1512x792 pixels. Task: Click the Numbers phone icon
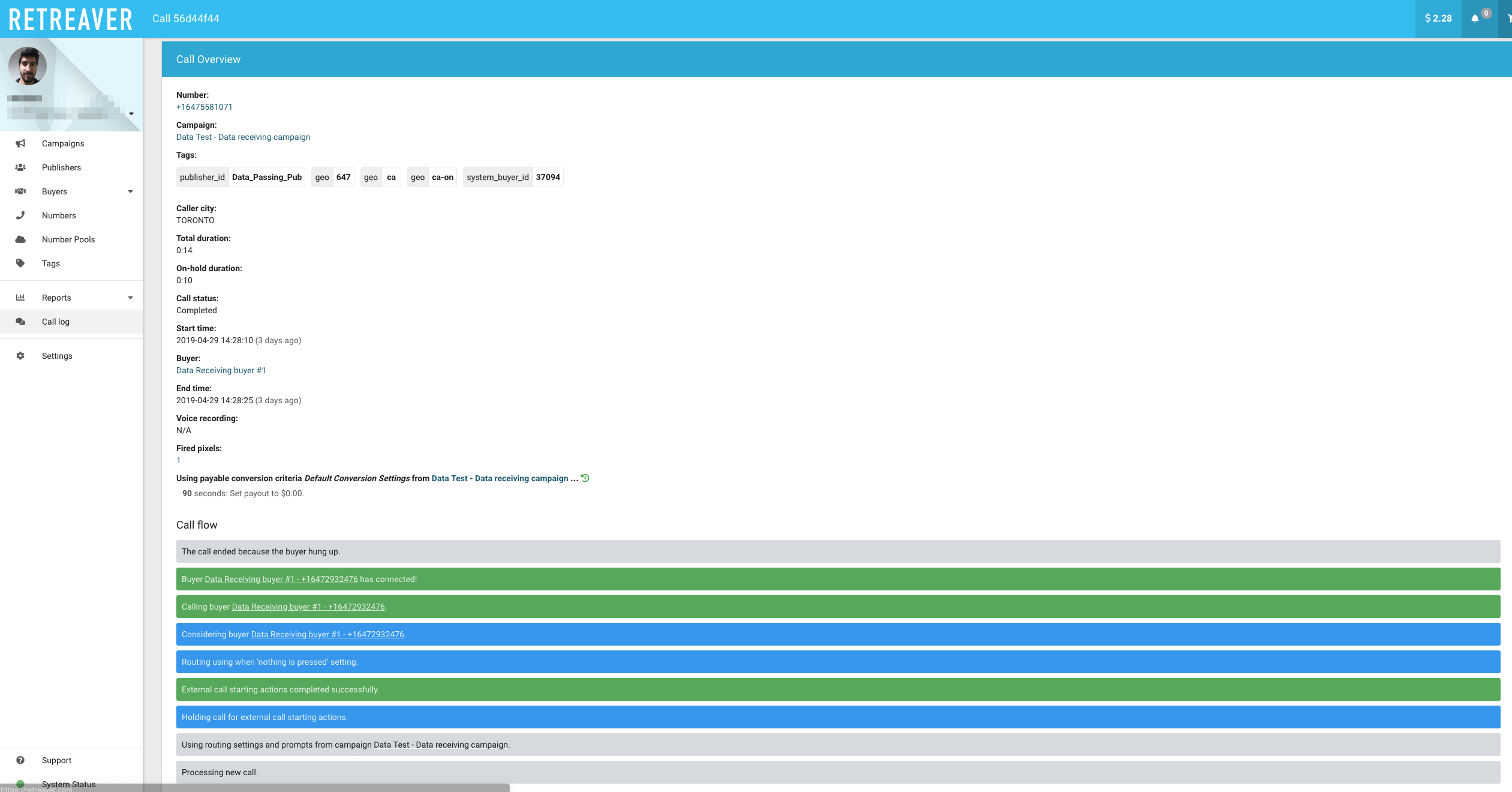pyautogui.click(x=20, y=215)
